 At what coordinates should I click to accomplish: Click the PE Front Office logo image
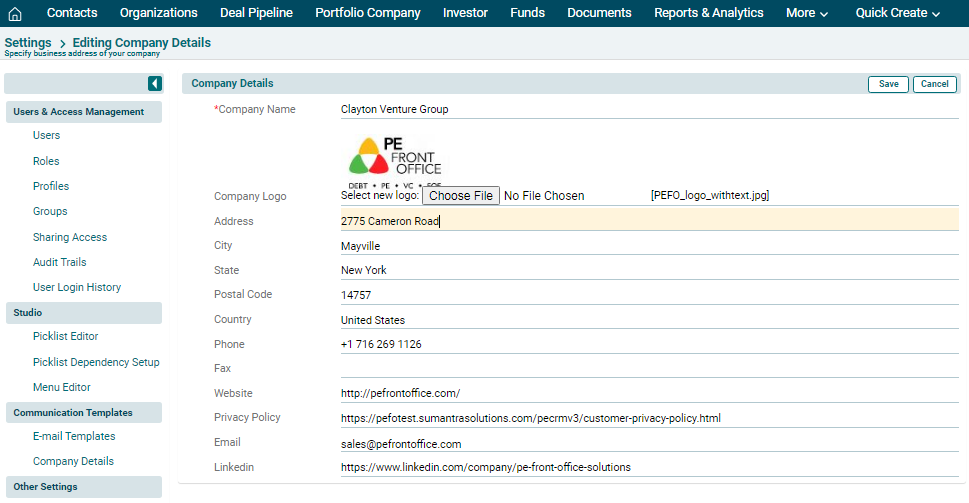[x=395, y=159]
